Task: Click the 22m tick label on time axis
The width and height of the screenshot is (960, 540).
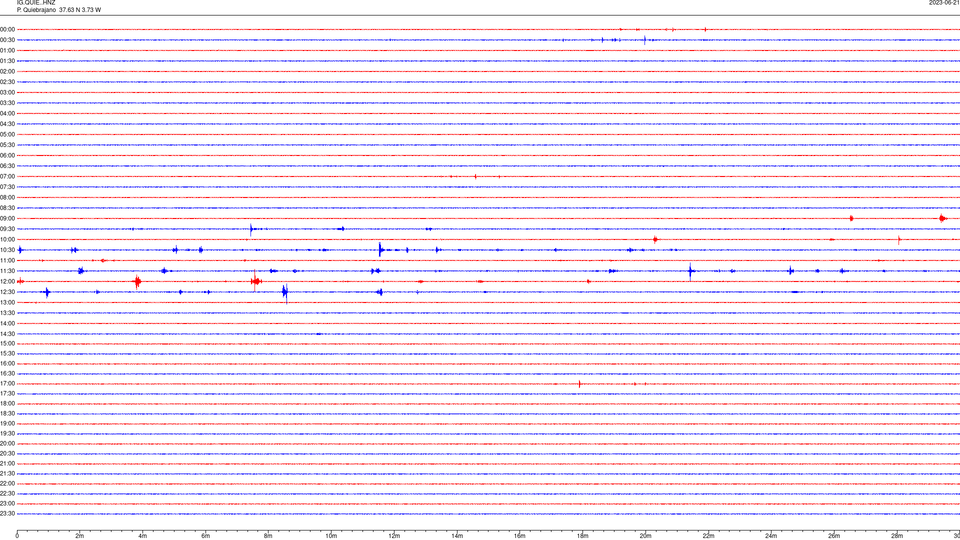Action: (x=708, y=536)
